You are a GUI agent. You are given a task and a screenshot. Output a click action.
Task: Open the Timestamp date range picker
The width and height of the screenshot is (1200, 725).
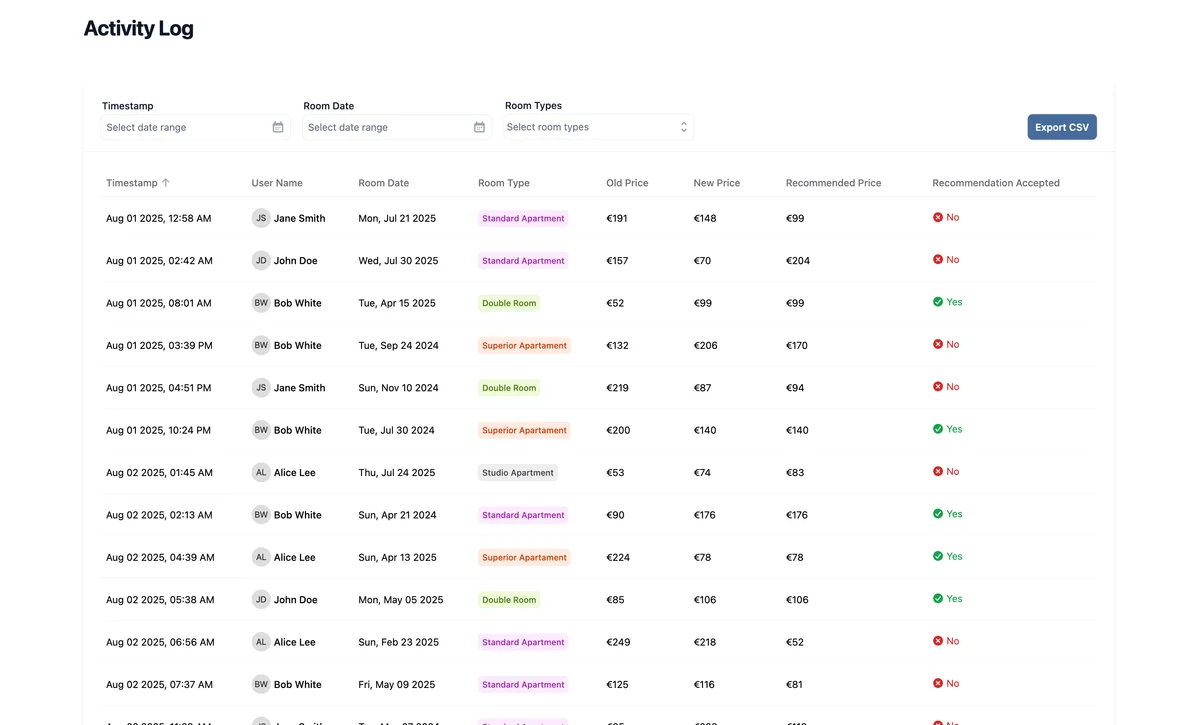click(x=185, y=127)
